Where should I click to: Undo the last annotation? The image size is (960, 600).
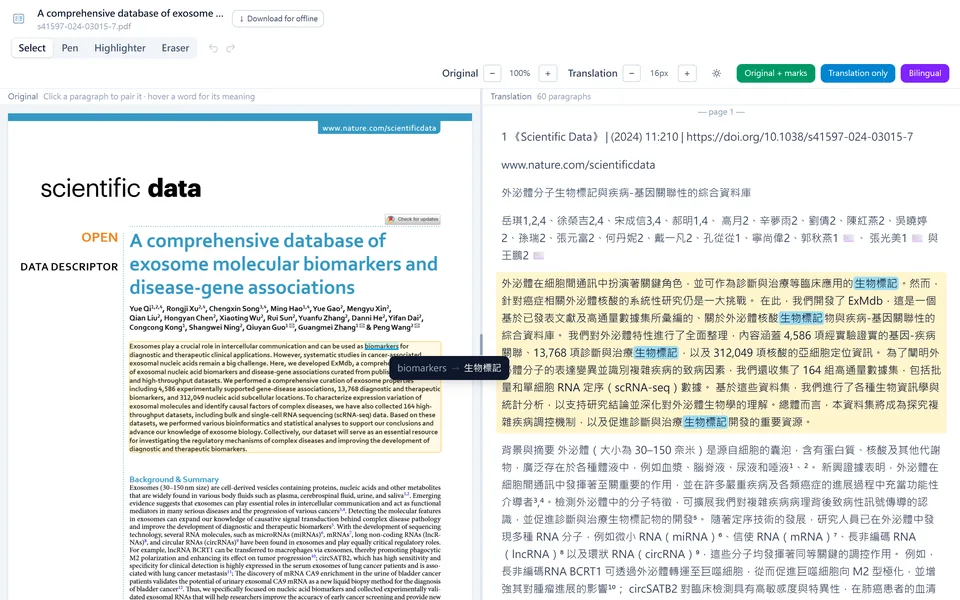(x=213, y=48)
